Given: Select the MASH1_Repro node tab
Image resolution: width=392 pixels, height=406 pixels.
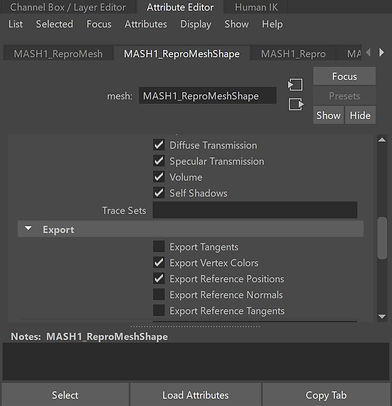Looking at the screenshot, I should 293,54.
